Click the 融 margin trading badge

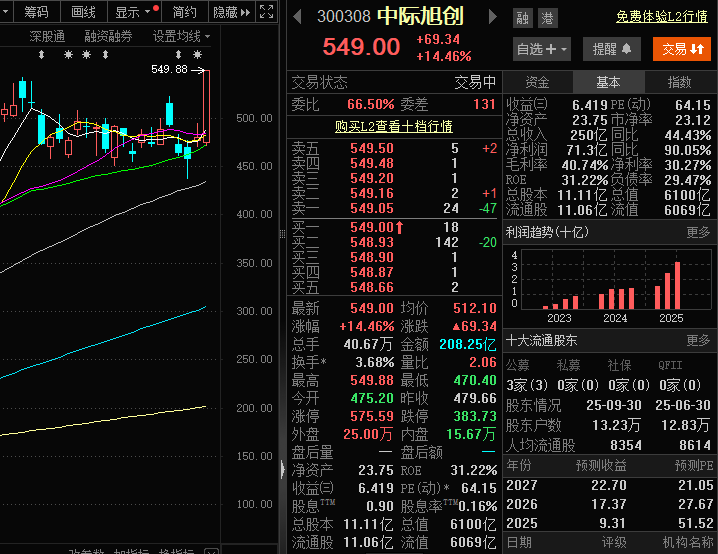pos(522,18)
